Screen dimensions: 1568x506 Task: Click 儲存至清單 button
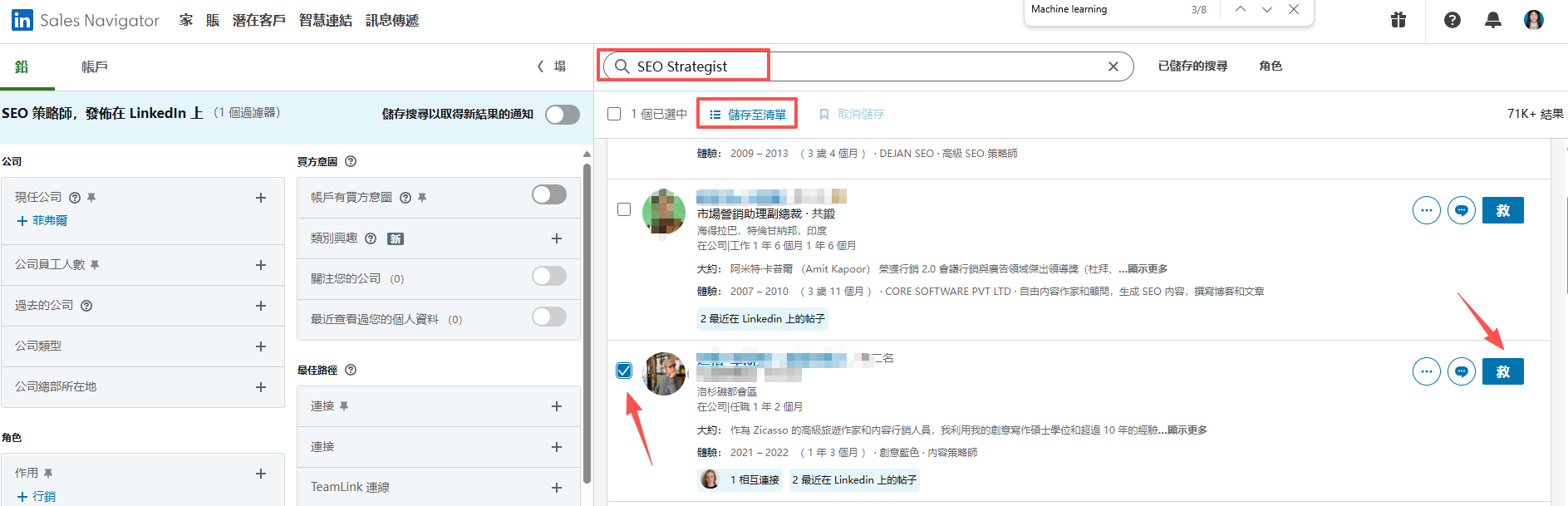pos(747,115)
